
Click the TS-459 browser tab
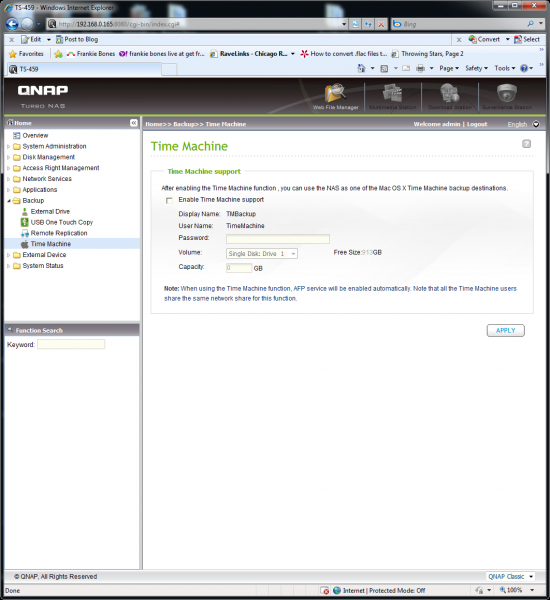tap(83, 69)
